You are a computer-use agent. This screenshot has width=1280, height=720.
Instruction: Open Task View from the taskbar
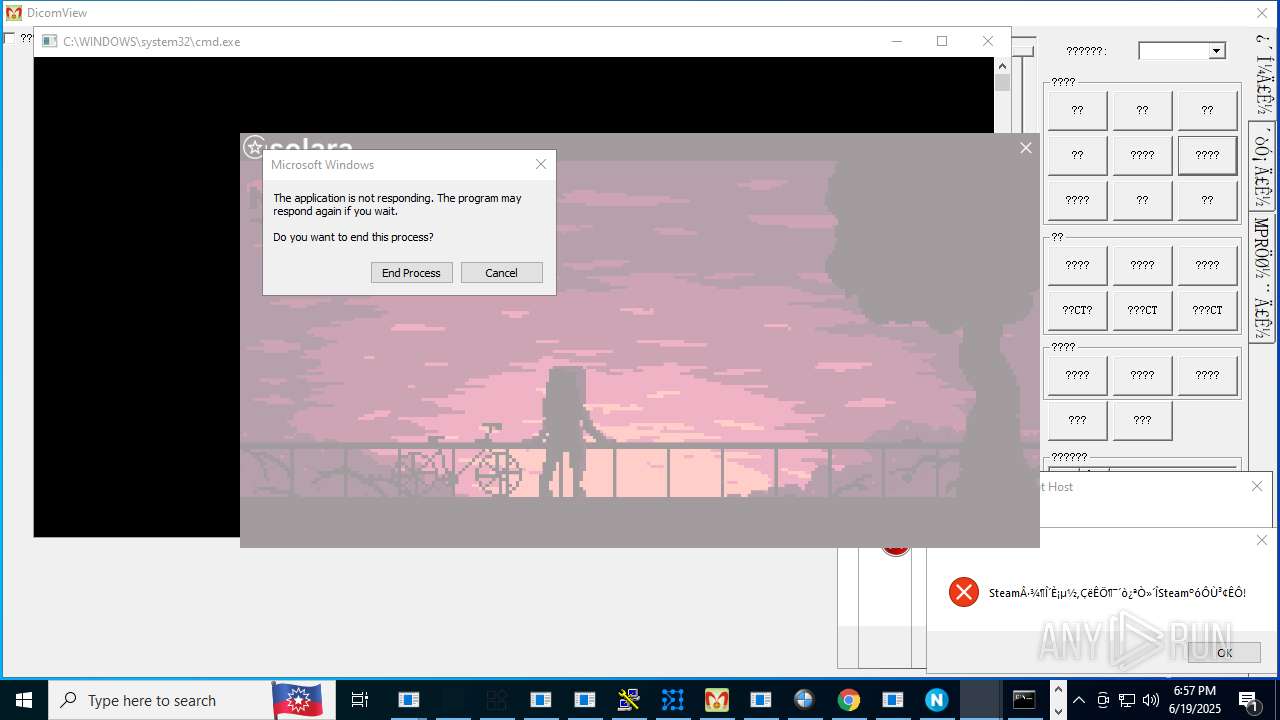(x=360, y=700)
